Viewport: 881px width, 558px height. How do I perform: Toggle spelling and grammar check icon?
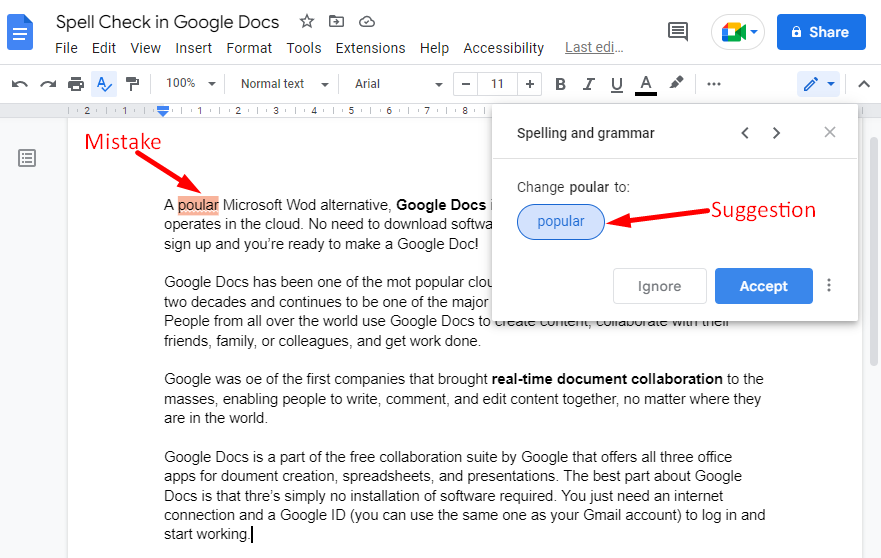coord(104,84)
